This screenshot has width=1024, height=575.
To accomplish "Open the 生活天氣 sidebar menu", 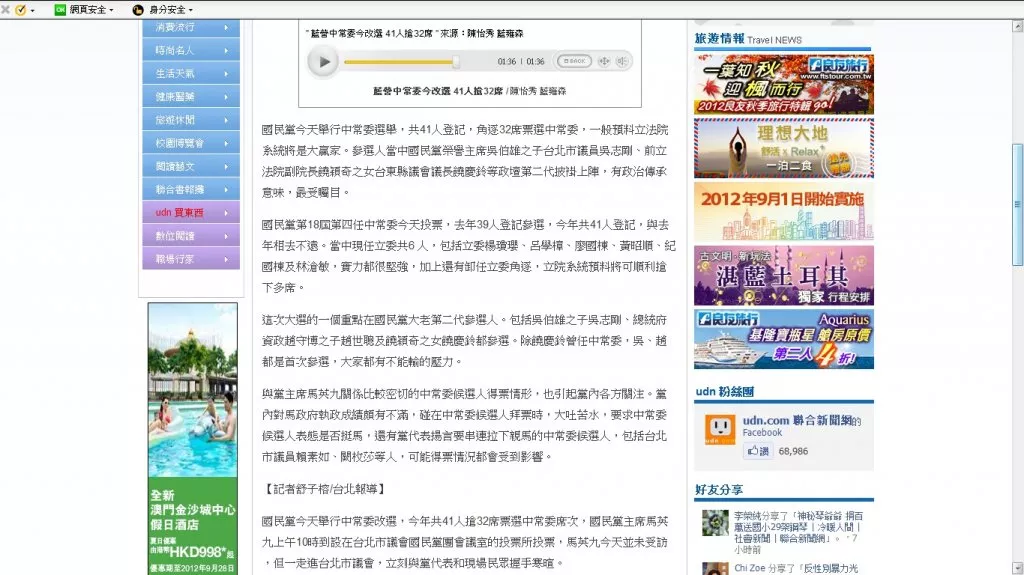I will [x=191, y=74].
